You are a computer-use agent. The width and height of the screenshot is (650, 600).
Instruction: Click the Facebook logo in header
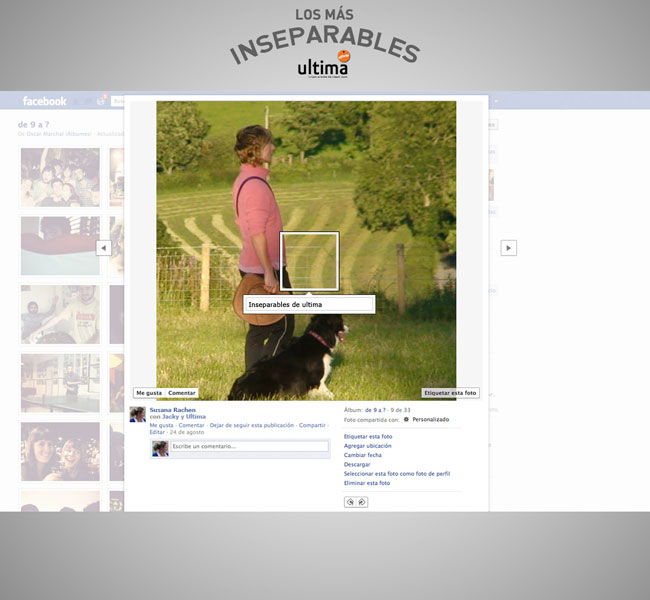click(45, 101)
